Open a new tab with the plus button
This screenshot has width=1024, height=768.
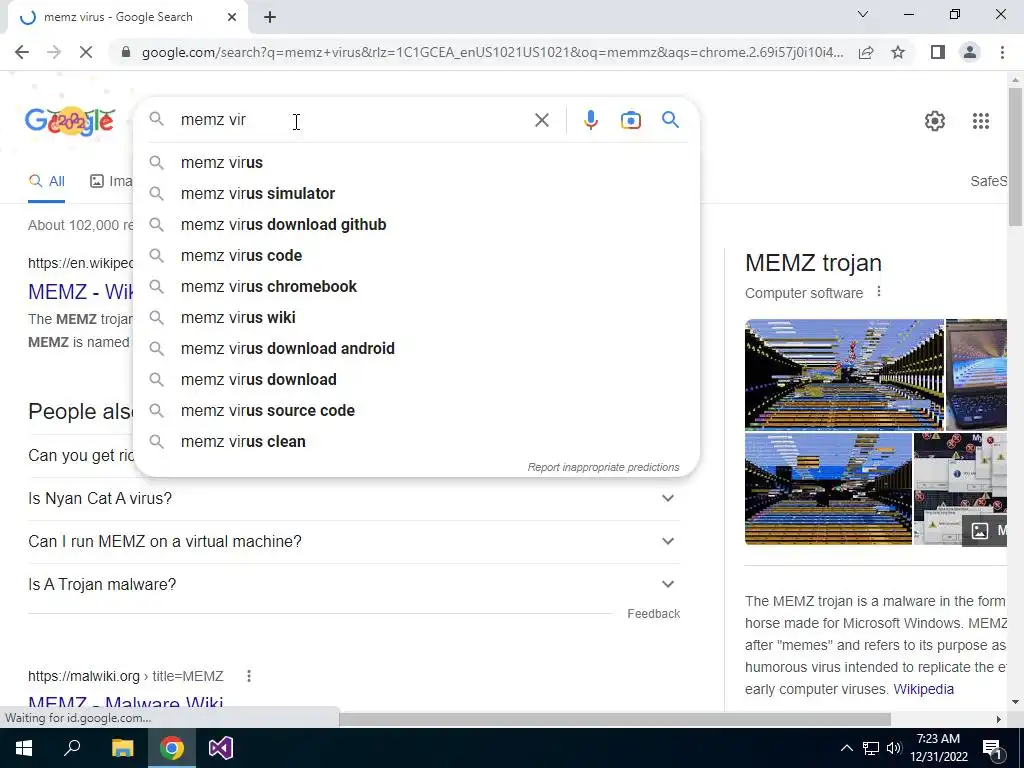(270, 18)
